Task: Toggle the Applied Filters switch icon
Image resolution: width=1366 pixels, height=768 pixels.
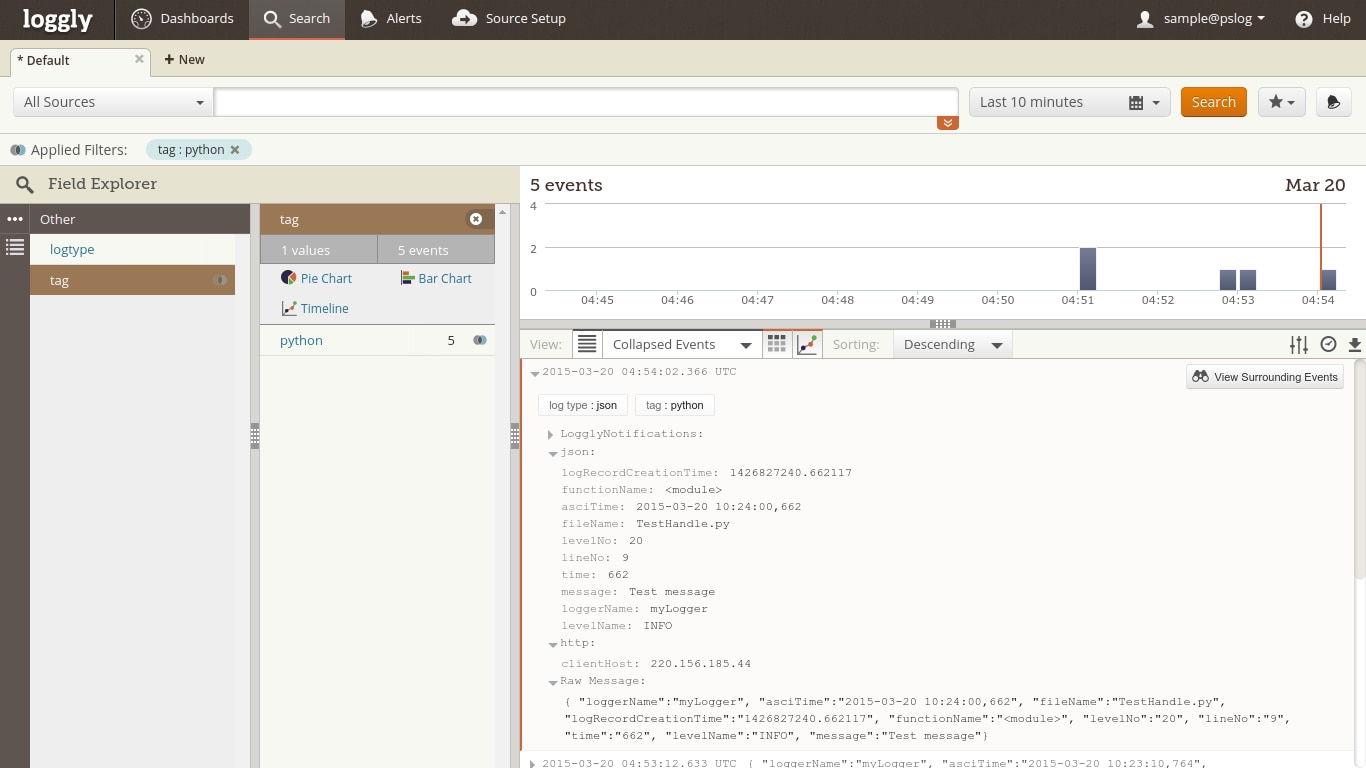Action: pyautogui.click(x=18, y=150)
